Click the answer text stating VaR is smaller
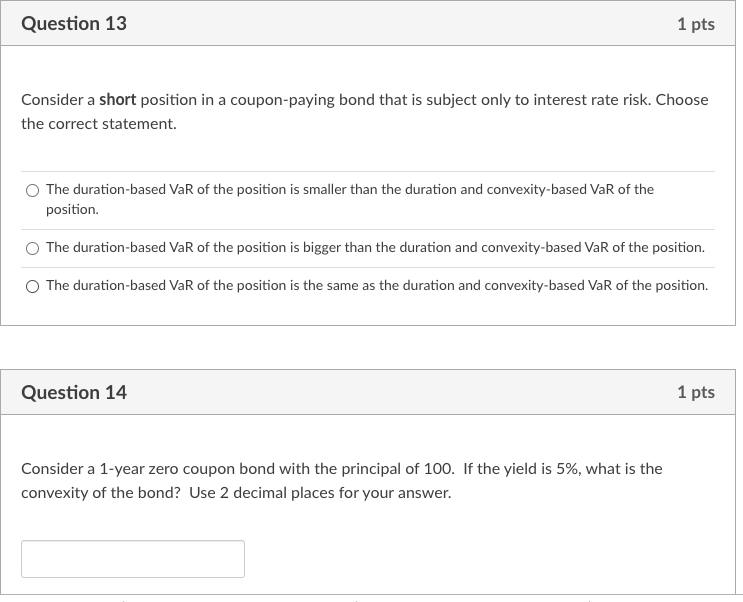This screenshot has width=743, height=602. pyautogui.click(x=349, y=189)
